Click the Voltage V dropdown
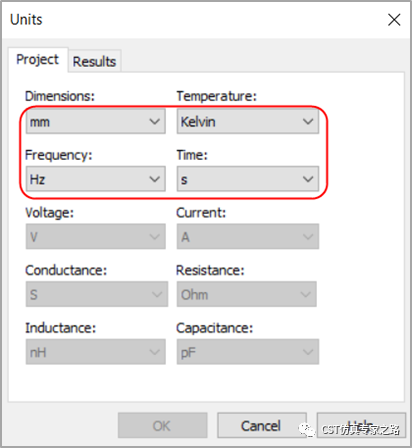412x448 pixels. 96,237
